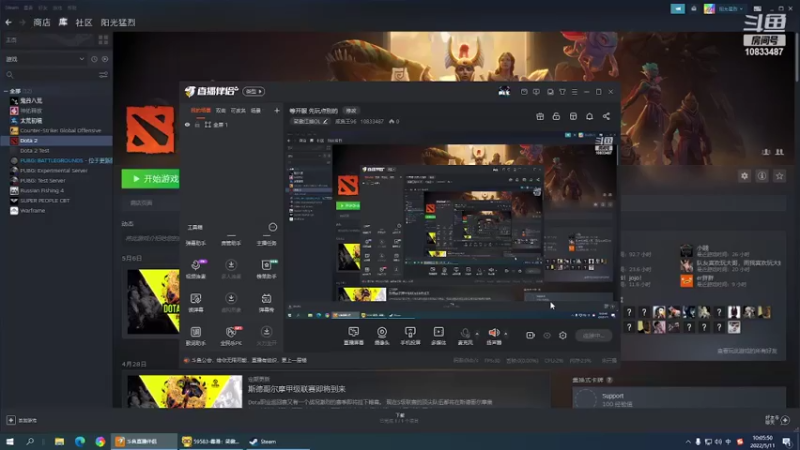
Task: Click Dota 2 info icon in Steam
Action: click(x=762, y=176)
